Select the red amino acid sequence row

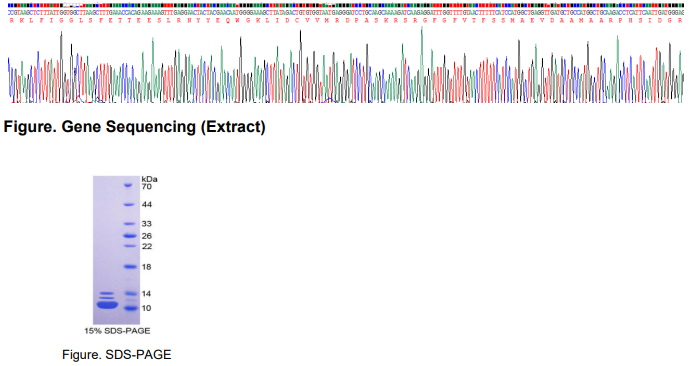coord(346,21)
